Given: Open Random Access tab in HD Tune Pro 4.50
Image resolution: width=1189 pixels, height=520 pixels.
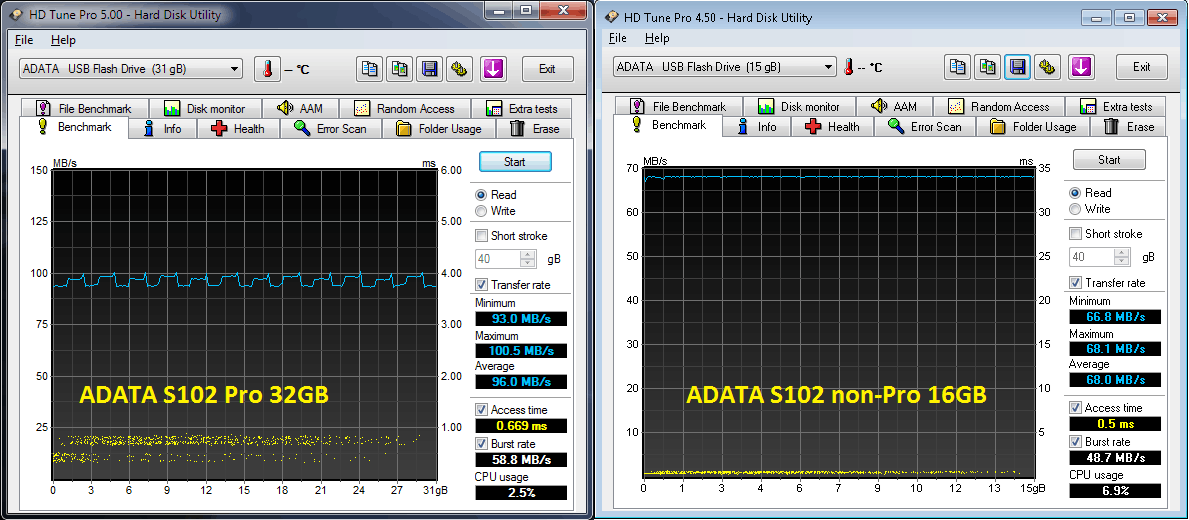Looking at the screenshot, I should [x=999, y=107].
